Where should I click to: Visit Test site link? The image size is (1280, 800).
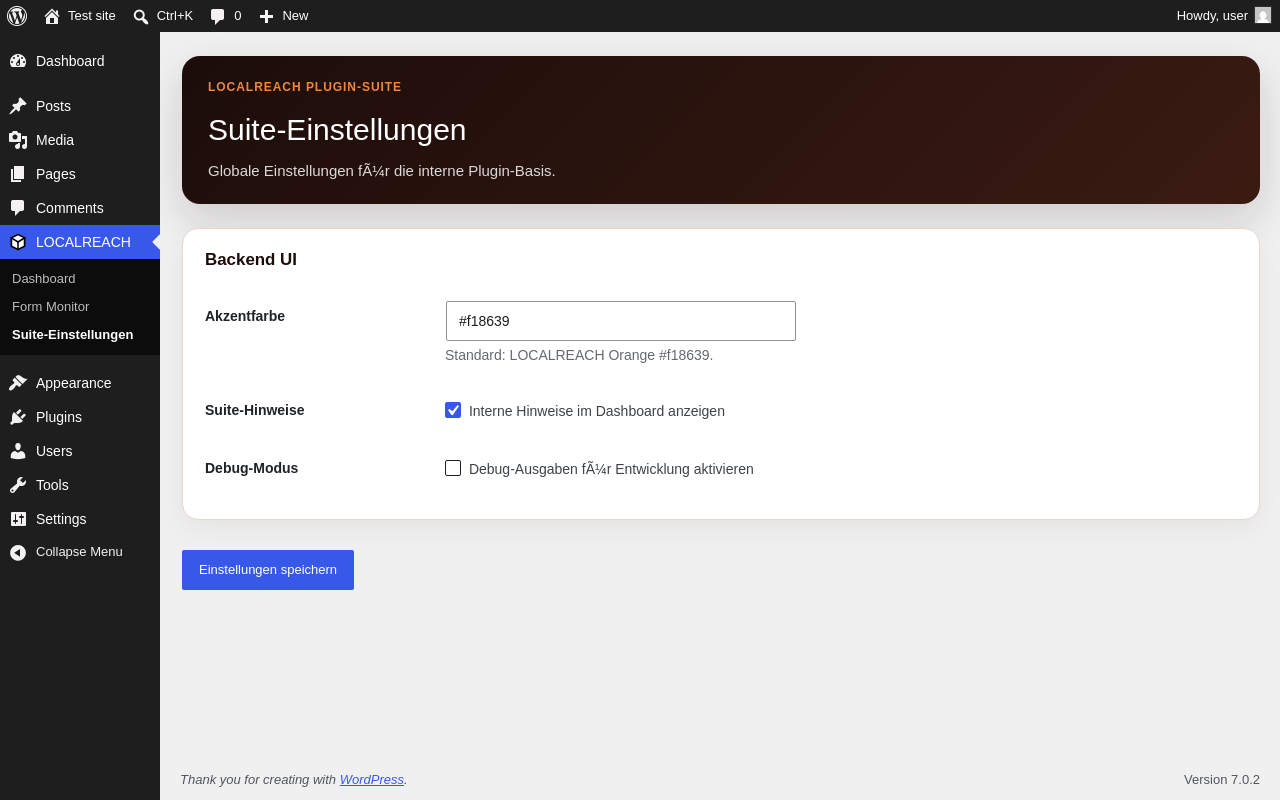(80, 16)
